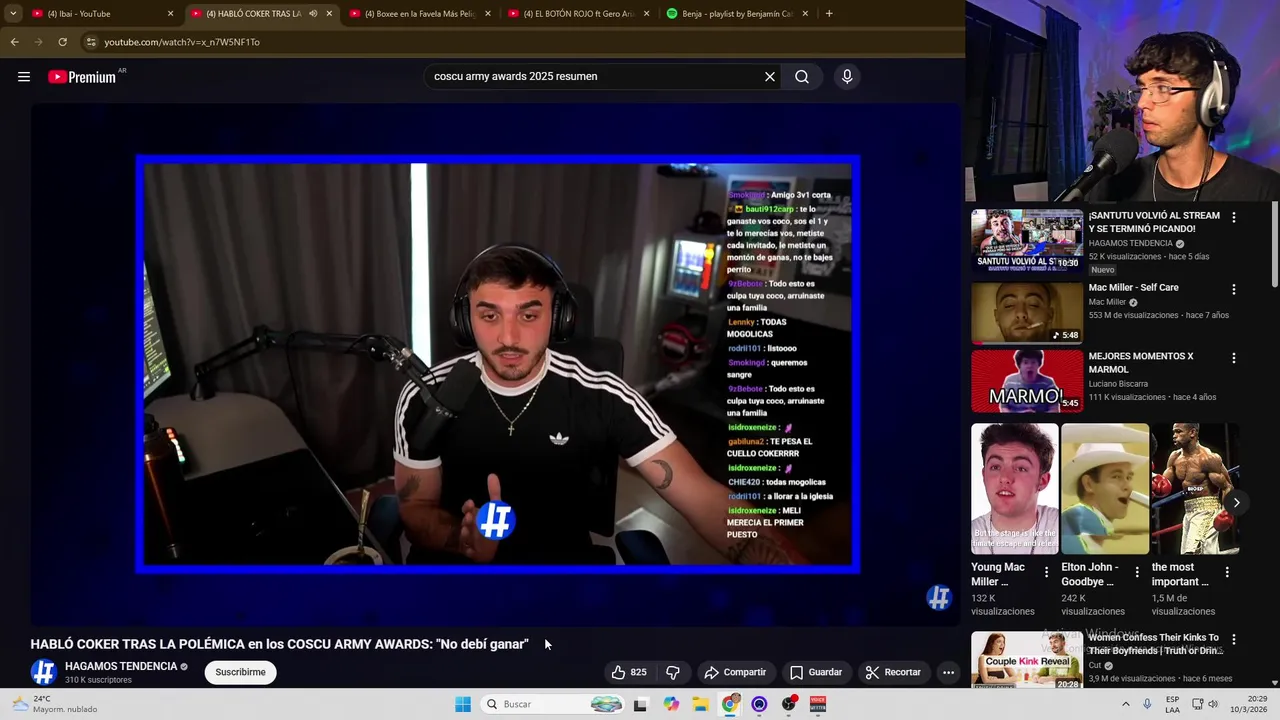Click the video player to pause
1280x720 pixels.
coord(497,365)
